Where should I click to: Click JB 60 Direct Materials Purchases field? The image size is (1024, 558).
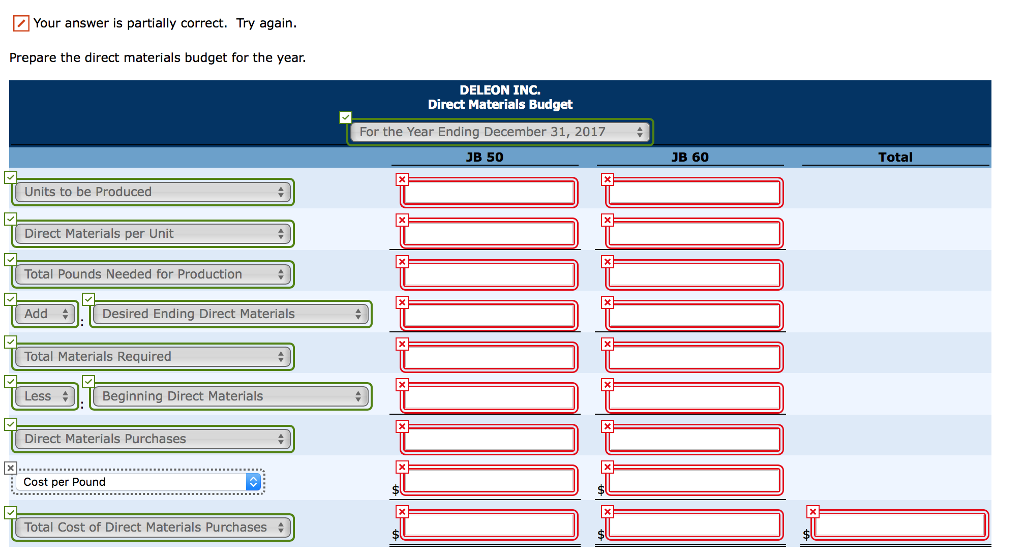click(694, 440)
